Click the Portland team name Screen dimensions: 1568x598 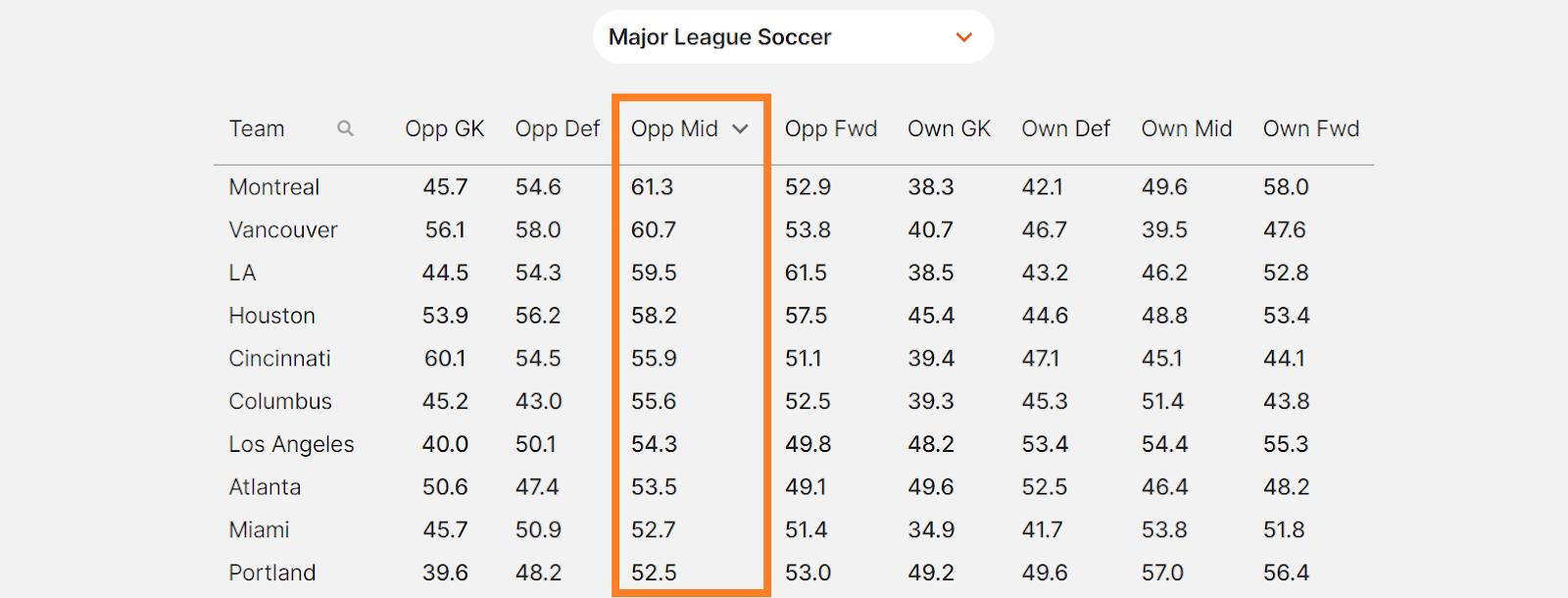272,573
